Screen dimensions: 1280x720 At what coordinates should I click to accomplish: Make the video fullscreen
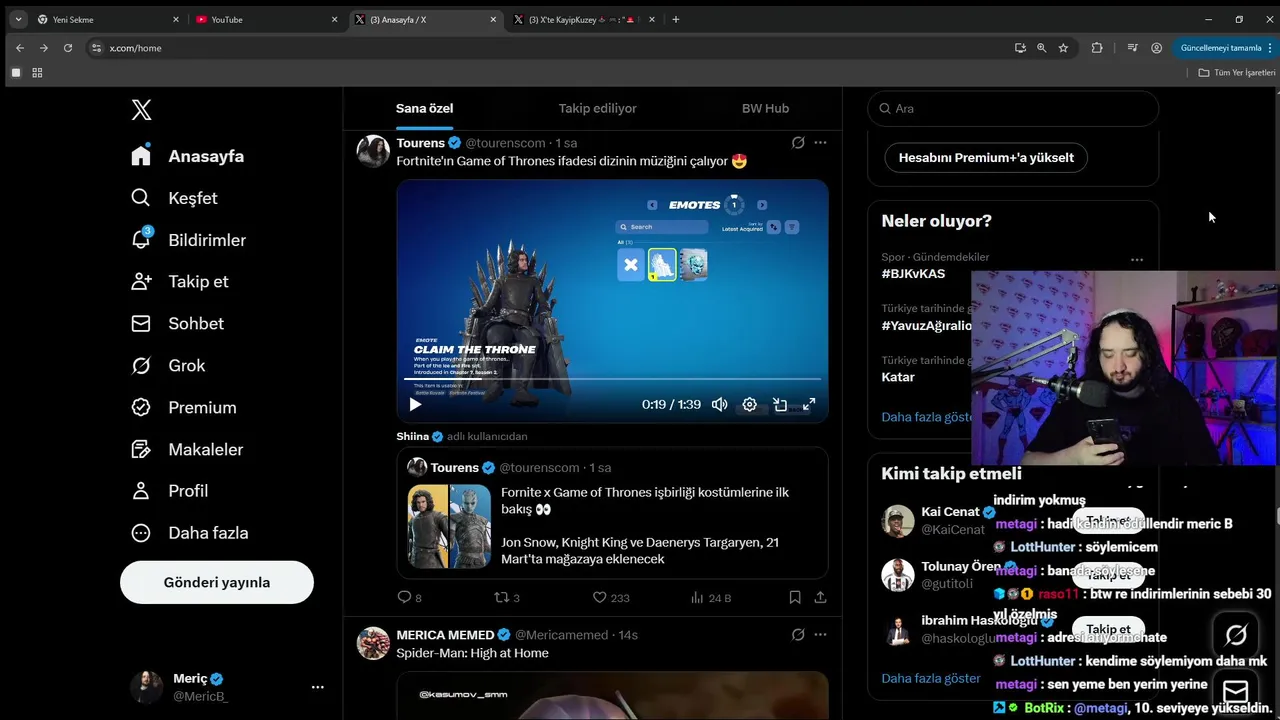click(809, 404)
